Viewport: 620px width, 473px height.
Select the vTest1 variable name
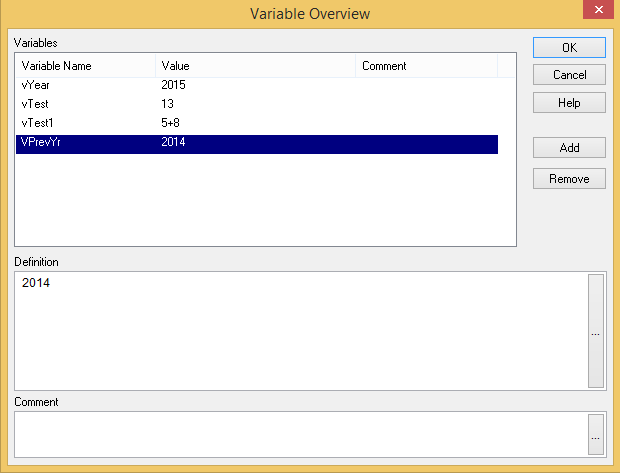pyautogui.click(x=38, y=123)
